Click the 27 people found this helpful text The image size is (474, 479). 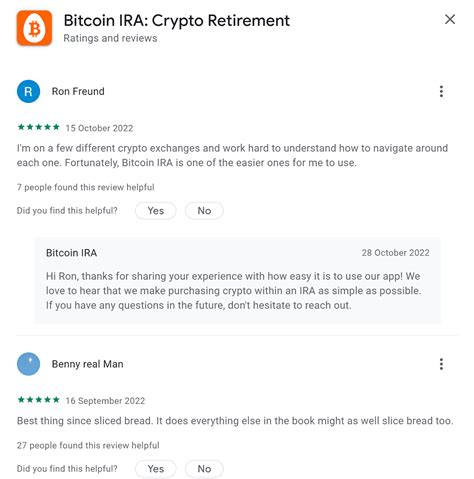pos(88,445)
